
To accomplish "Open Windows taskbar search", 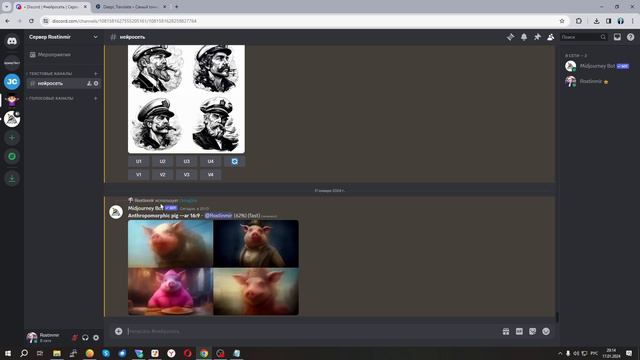I will pyautogui.click(x=24, y=353).
